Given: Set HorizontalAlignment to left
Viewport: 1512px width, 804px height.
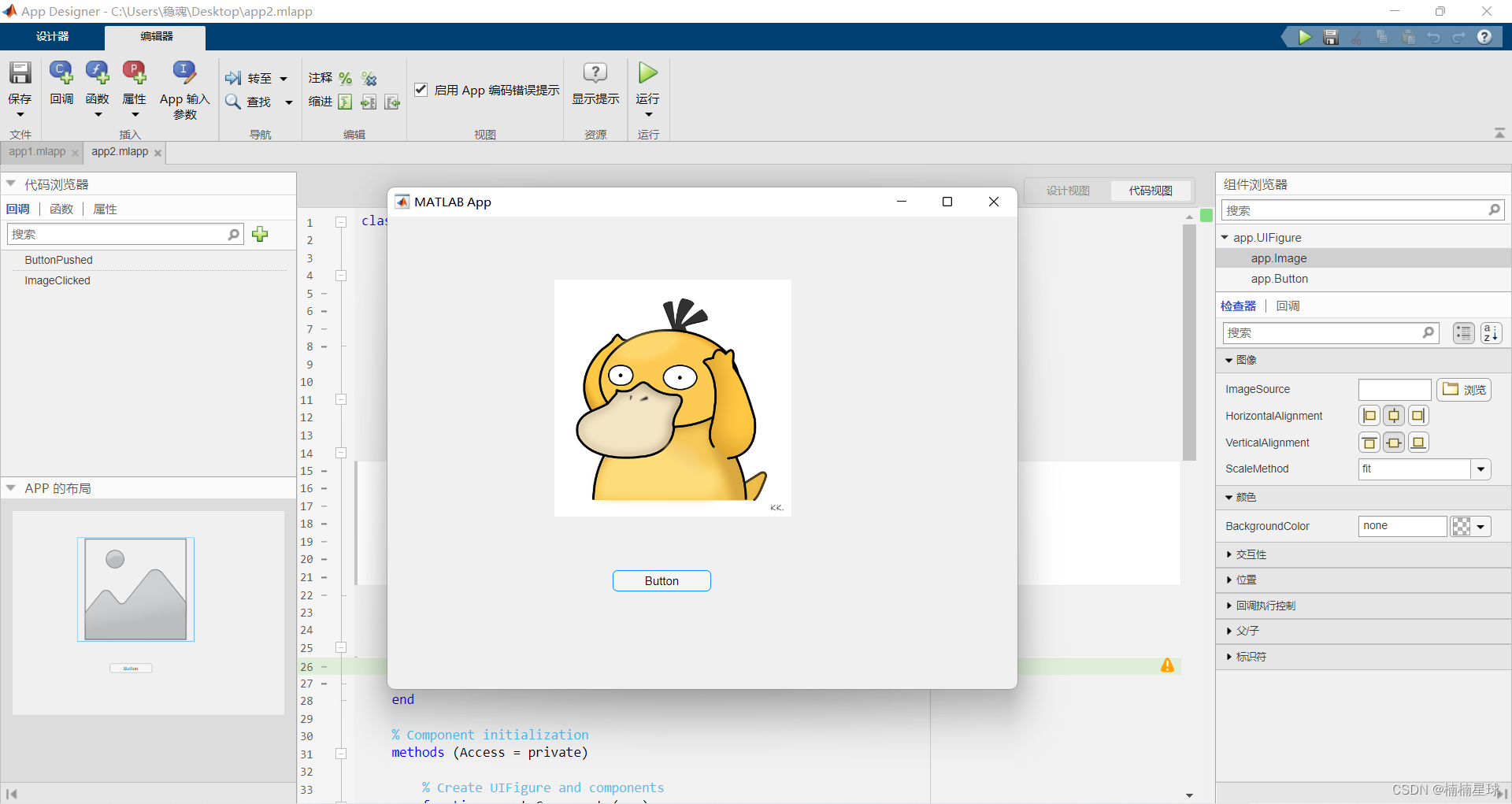Looking at the screenshot, I should [x=1369, y=416].
